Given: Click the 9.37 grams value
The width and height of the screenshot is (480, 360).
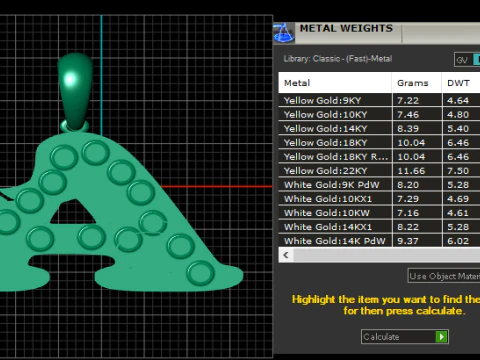Looking at the screenshot, I should tap(408, 241).
